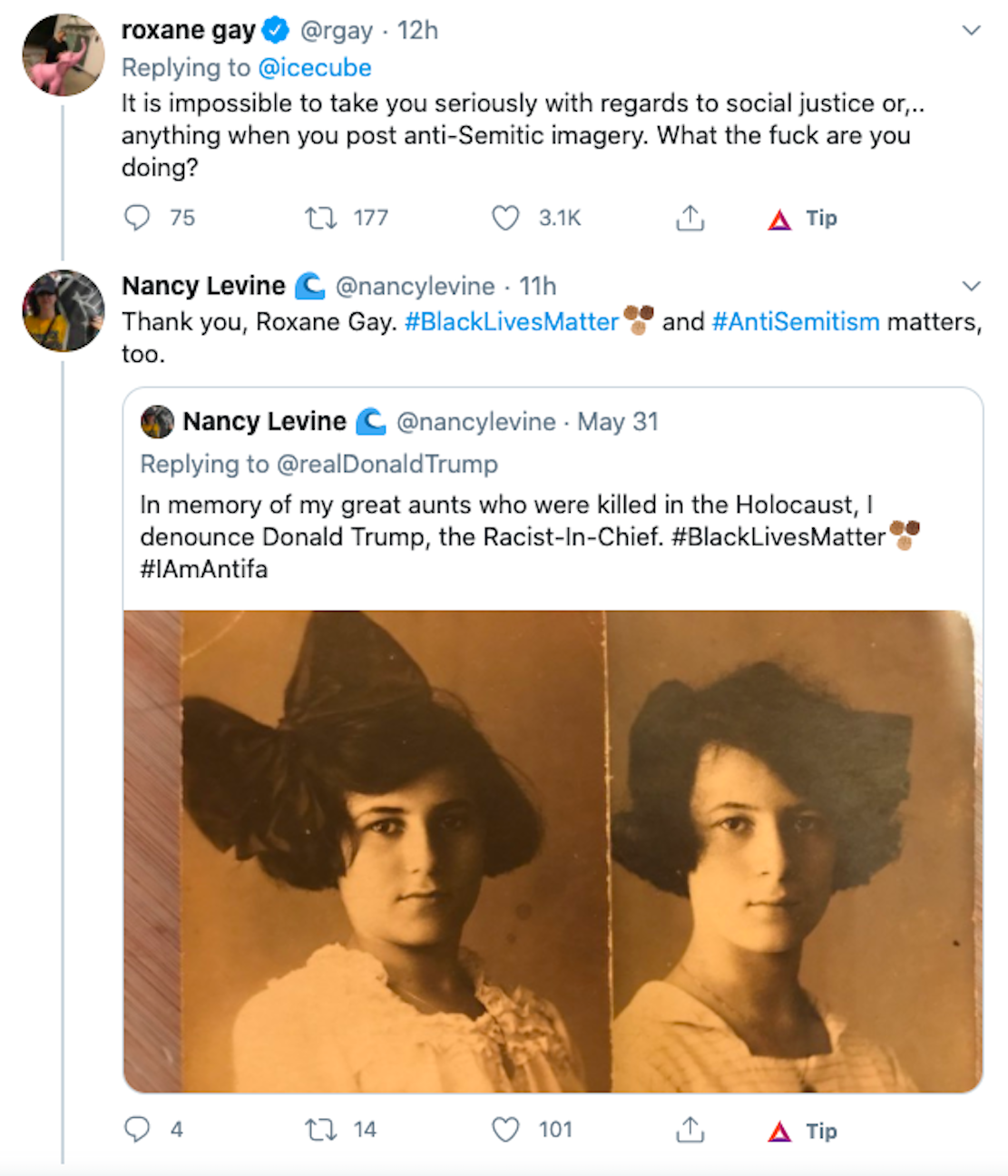Tip Nancy Levine via Brave
1008x1176 pixels.
[804, 1131]
